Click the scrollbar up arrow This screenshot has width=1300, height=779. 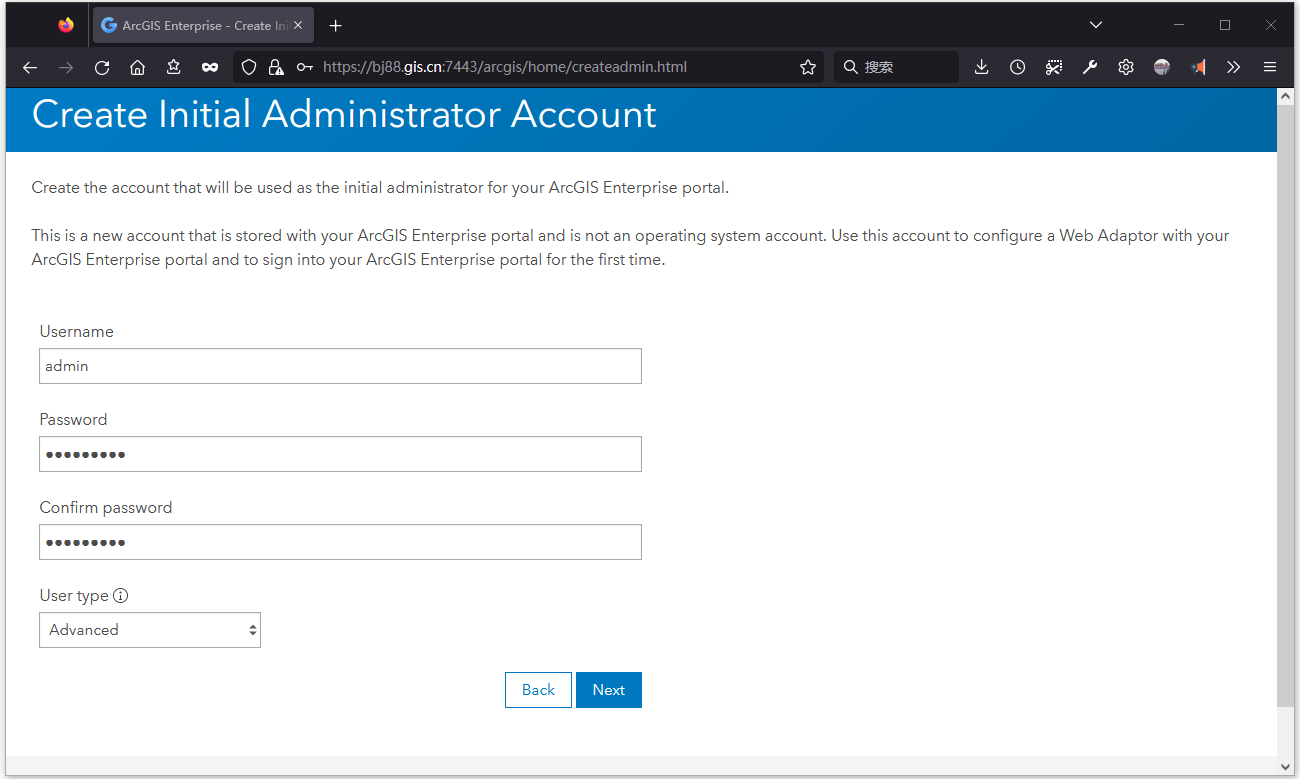(x=1286, y=96)
